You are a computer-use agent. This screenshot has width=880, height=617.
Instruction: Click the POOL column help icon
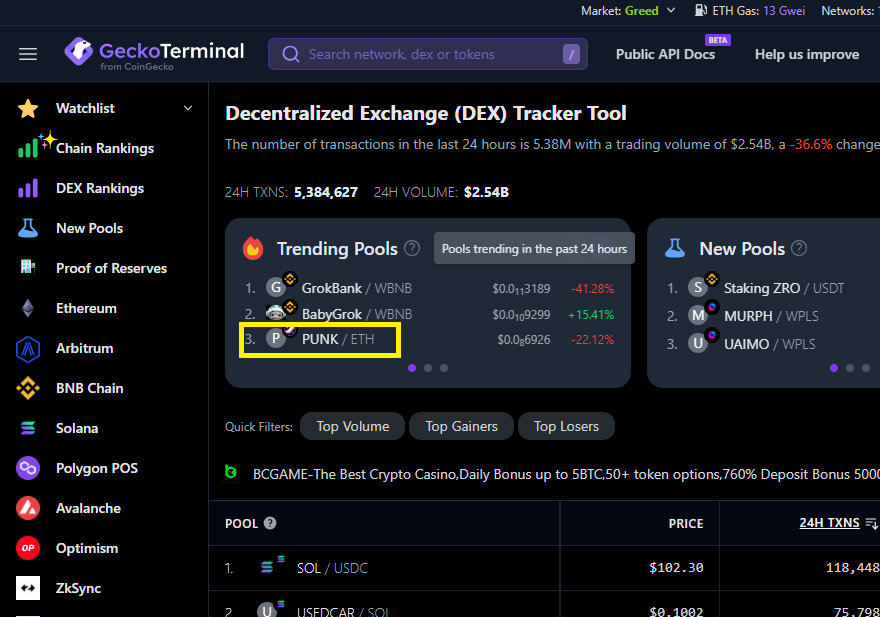tap(270, 523)
